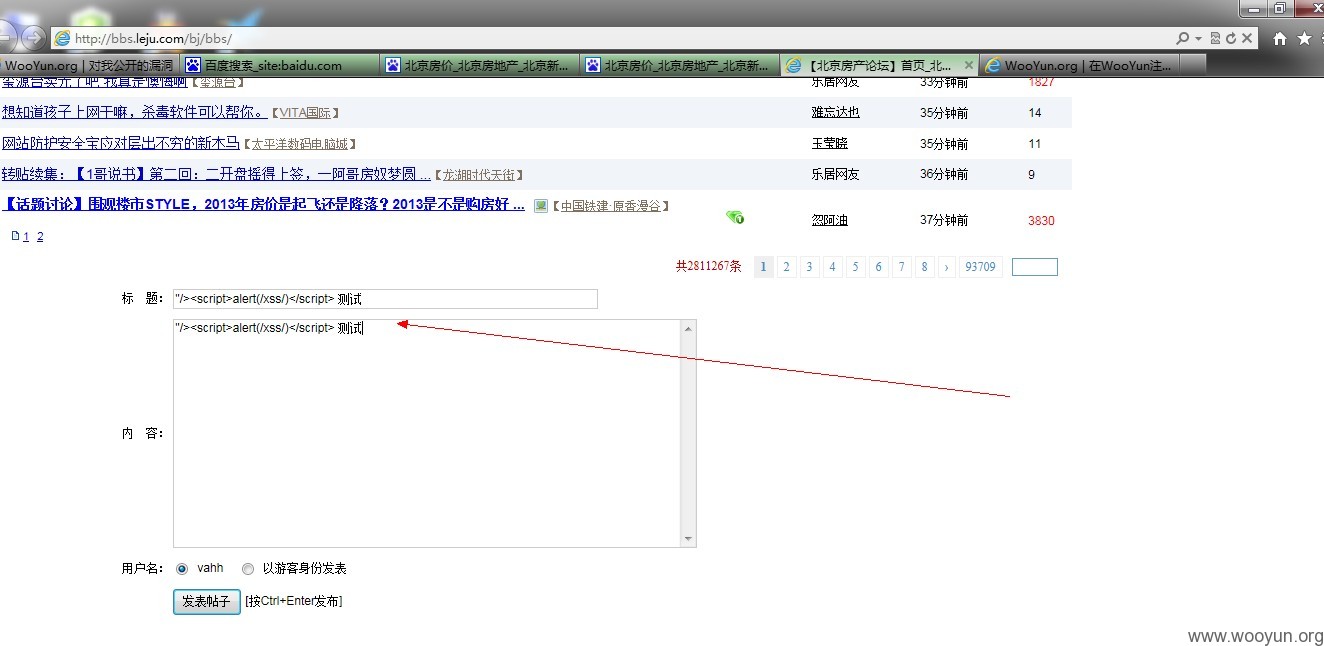Go to pagination page 4
1324x646 pixels.
(x=833, y=267)
